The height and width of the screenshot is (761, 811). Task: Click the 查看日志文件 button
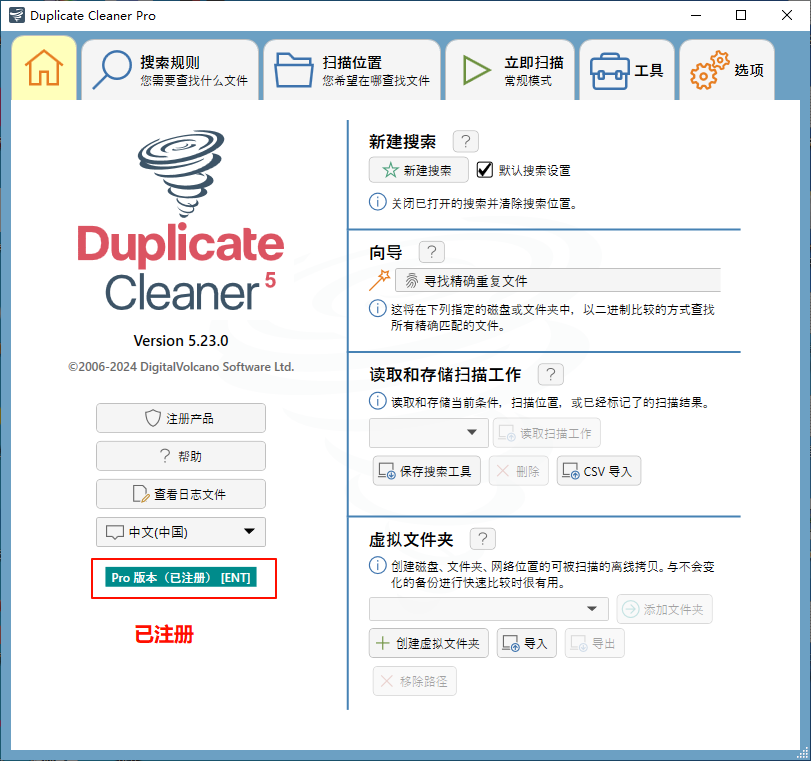[181, 494]
